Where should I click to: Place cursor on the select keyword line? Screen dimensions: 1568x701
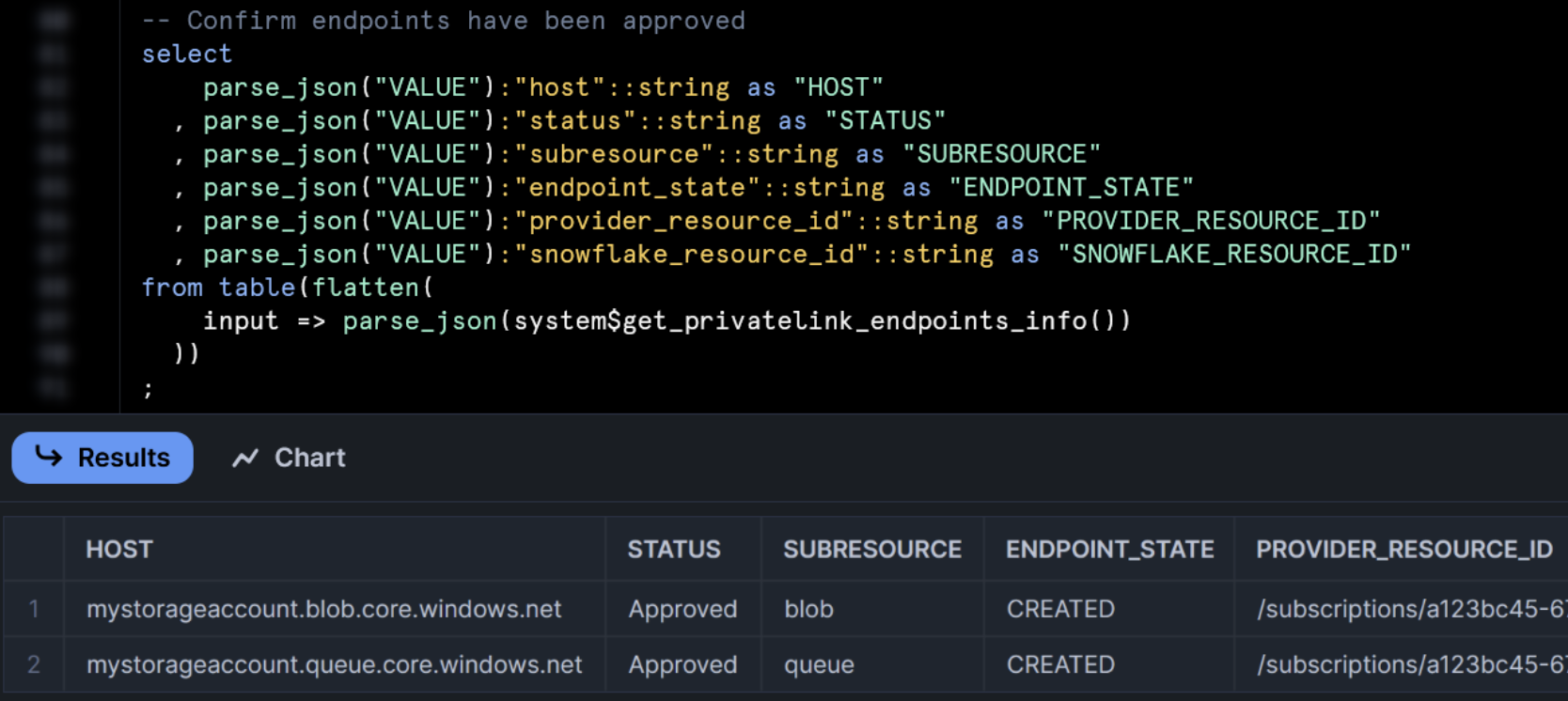187,54
